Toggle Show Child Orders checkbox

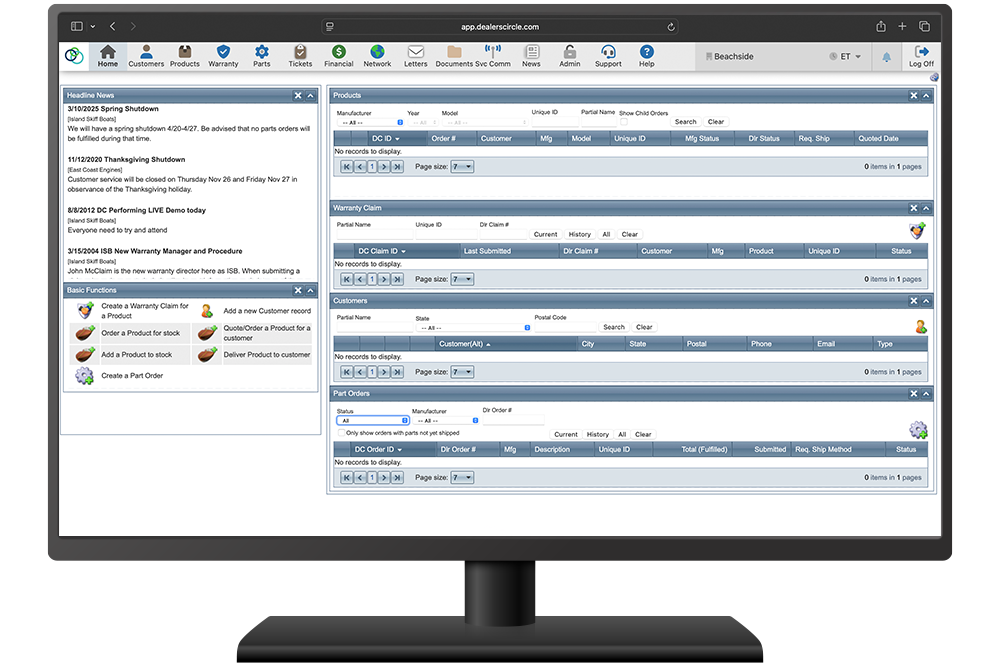coord(624,122)
